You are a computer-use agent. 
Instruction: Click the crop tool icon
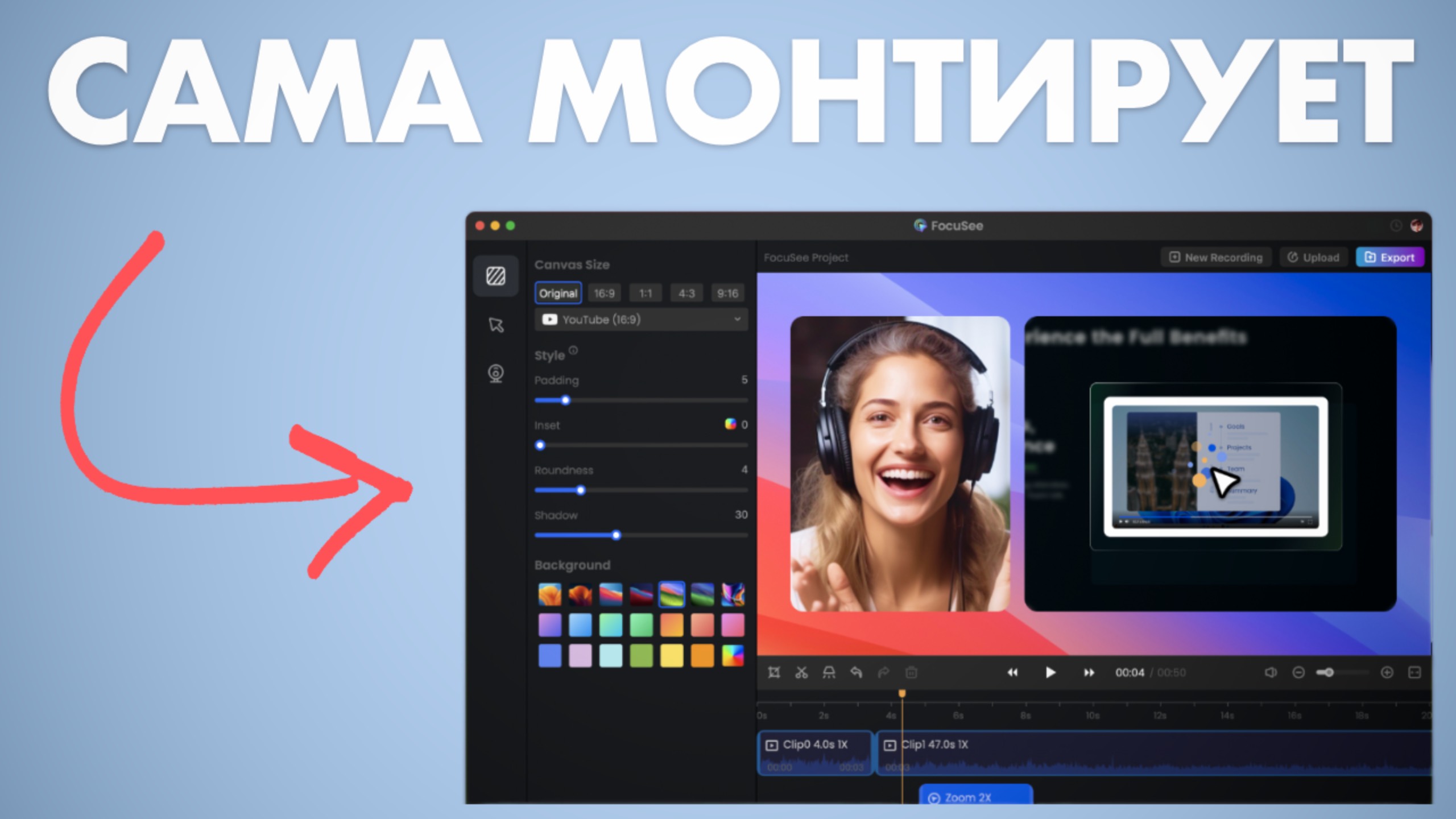point(774,673)
